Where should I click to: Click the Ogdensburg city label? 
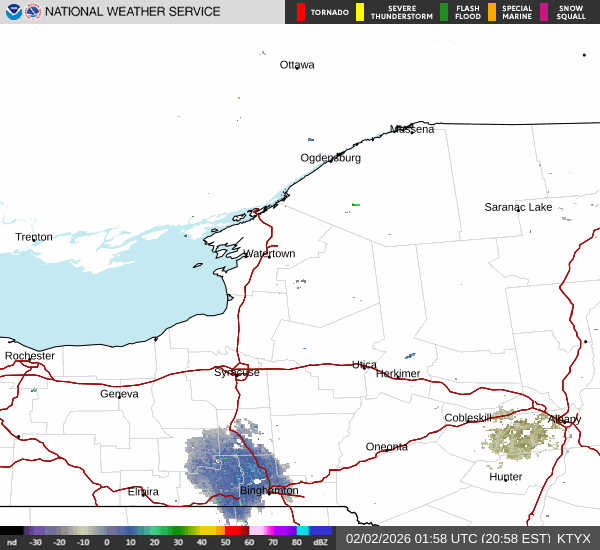pos(330,158)
